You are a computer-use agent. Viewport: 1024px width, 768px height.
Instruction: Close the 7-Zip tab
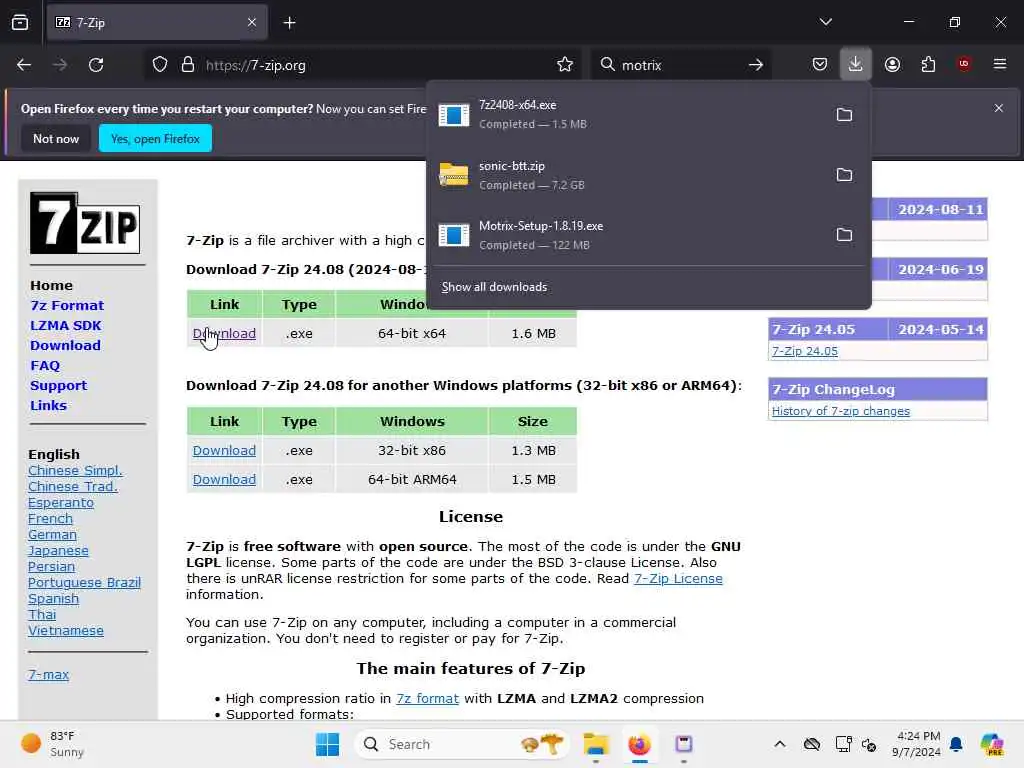coord(252,22)
